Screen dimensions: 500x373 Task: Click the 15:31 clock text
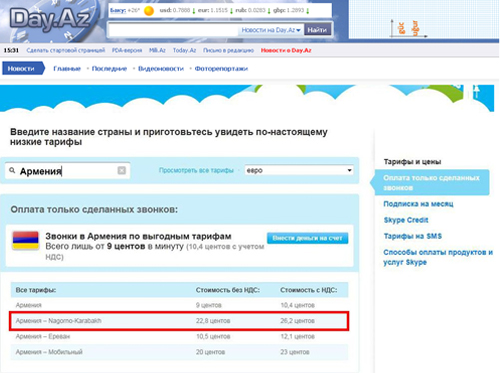[11, 50]
